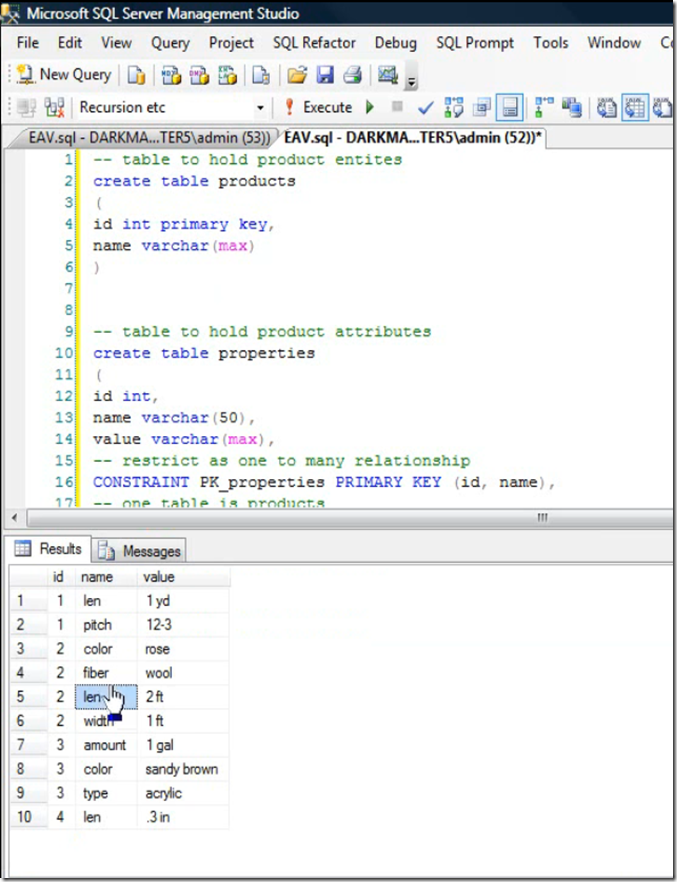This screenshot has height=882, width=677.
Task: Open the SQL Refactor menu
Action: [314, 43]
